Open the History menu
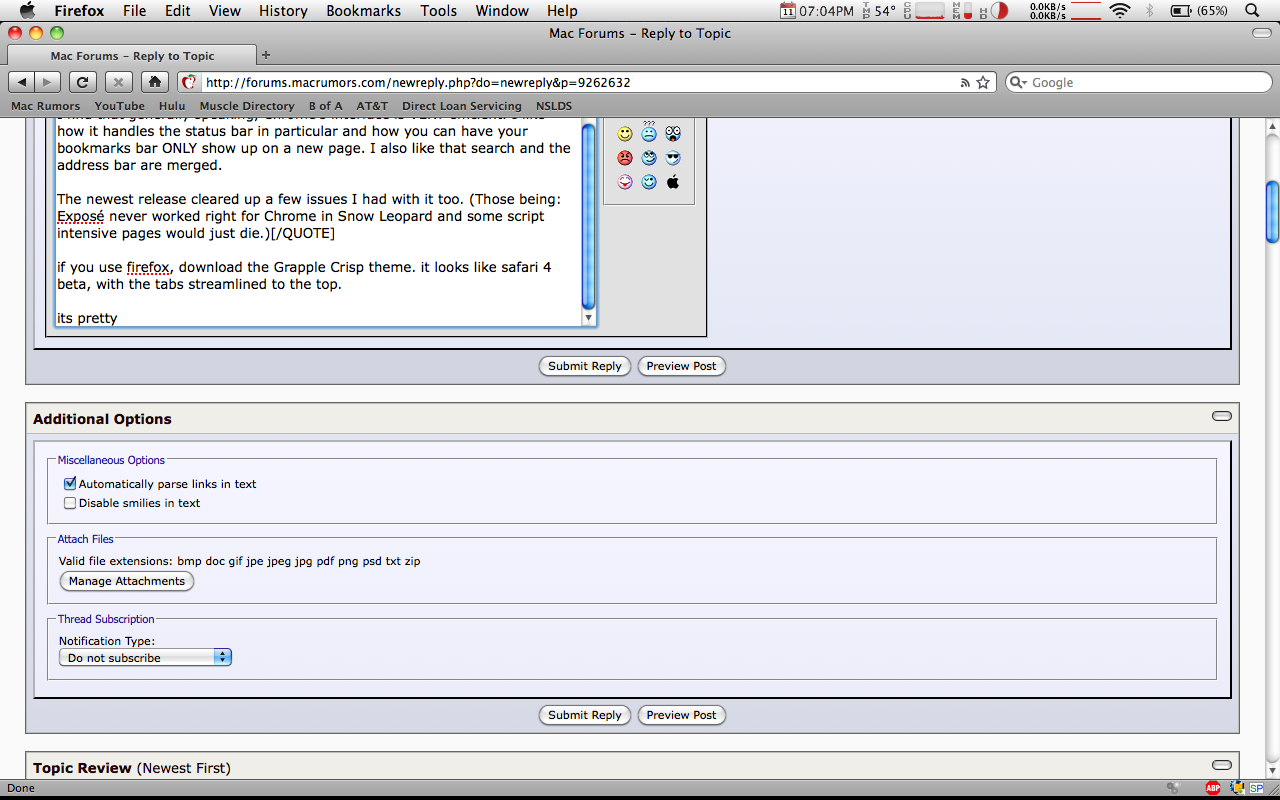The image size is (1280, 800). tap(283, 11)
